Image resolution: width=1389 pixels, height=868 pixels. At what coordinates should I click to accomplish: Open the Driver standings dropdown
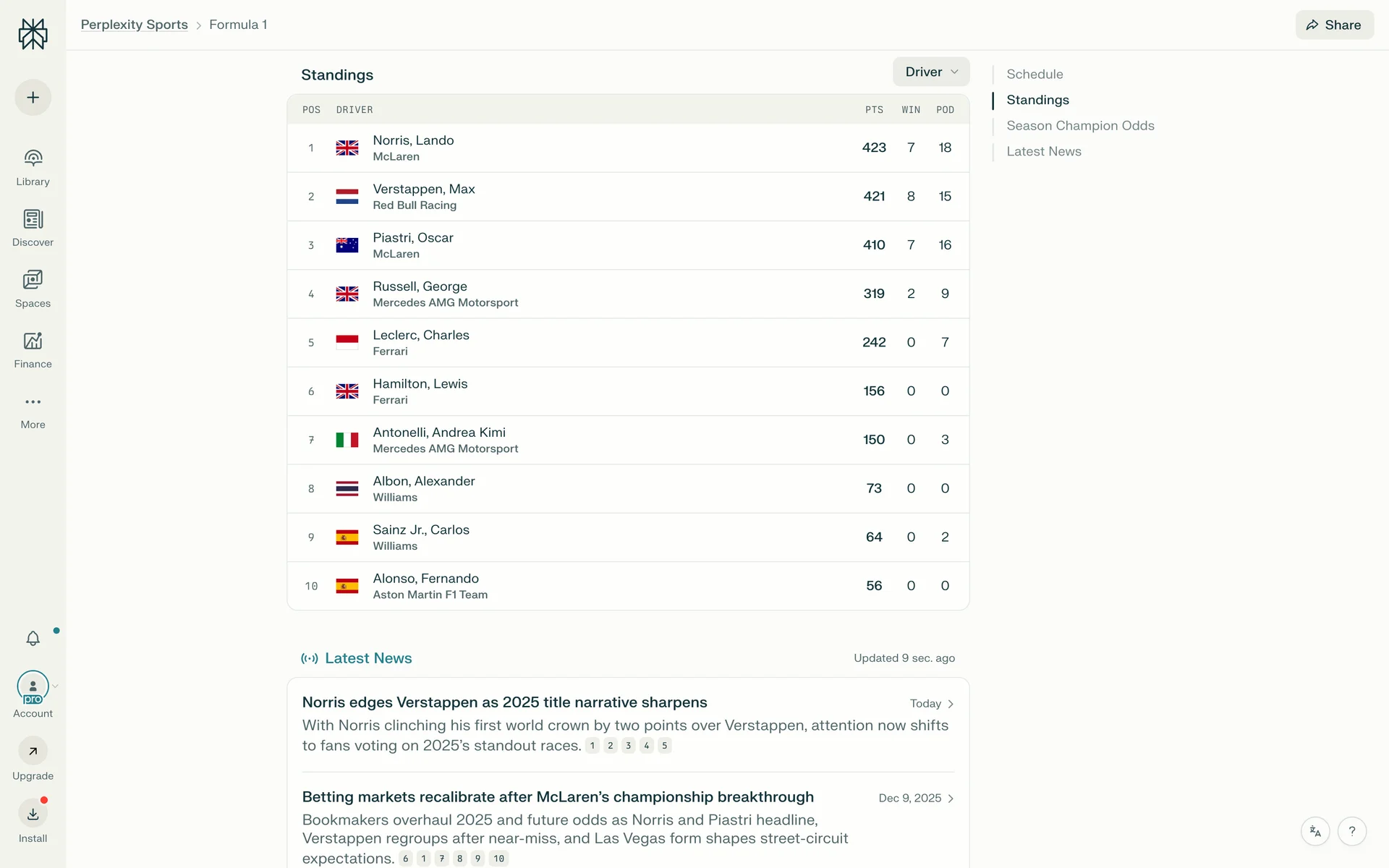coord(930,72)
